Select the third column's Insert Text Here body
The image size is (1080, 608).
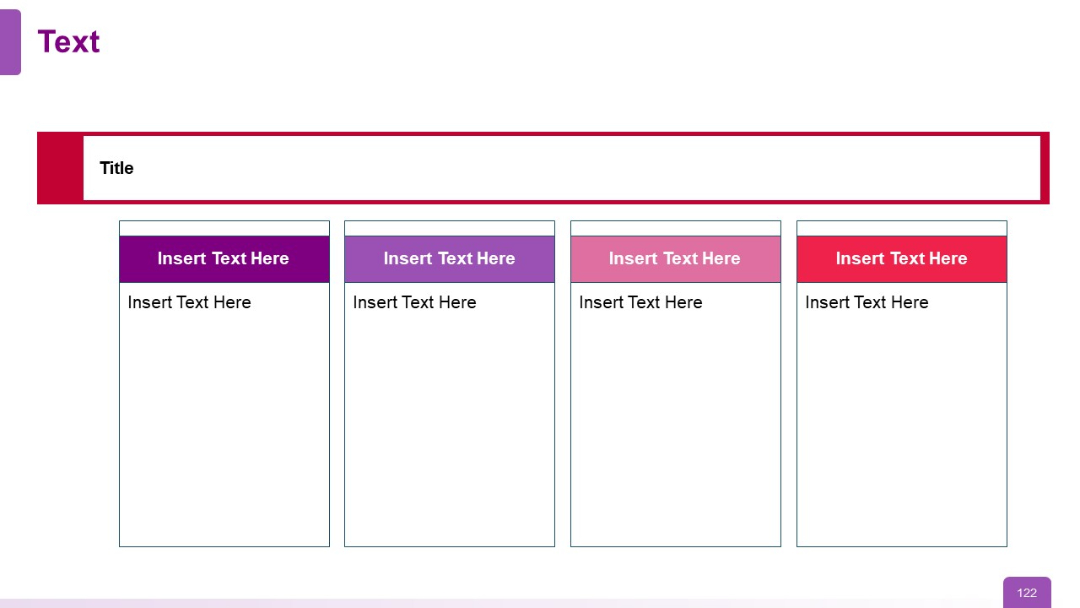click(640, 302)
